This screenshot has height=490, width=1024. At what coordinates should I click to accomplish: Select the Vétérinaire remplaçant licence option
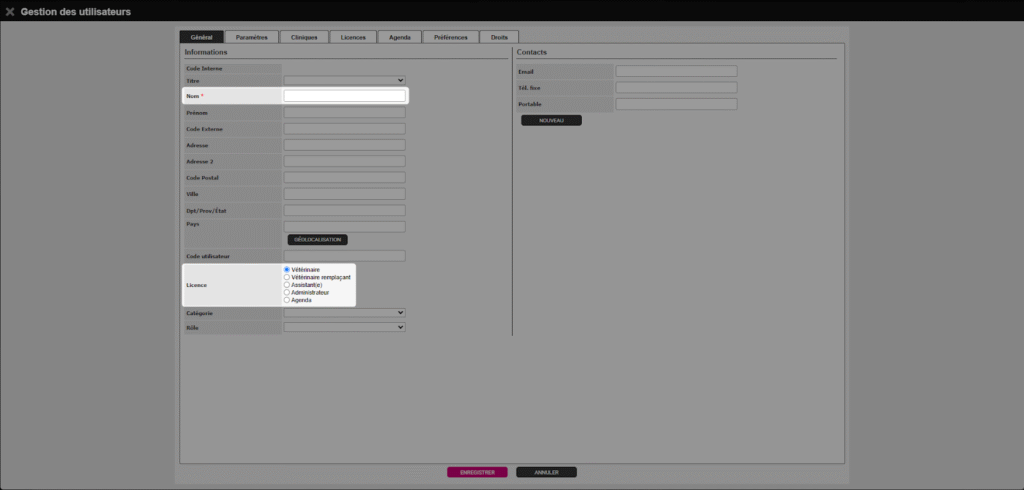pyautogui.click(x=288, y=277)
